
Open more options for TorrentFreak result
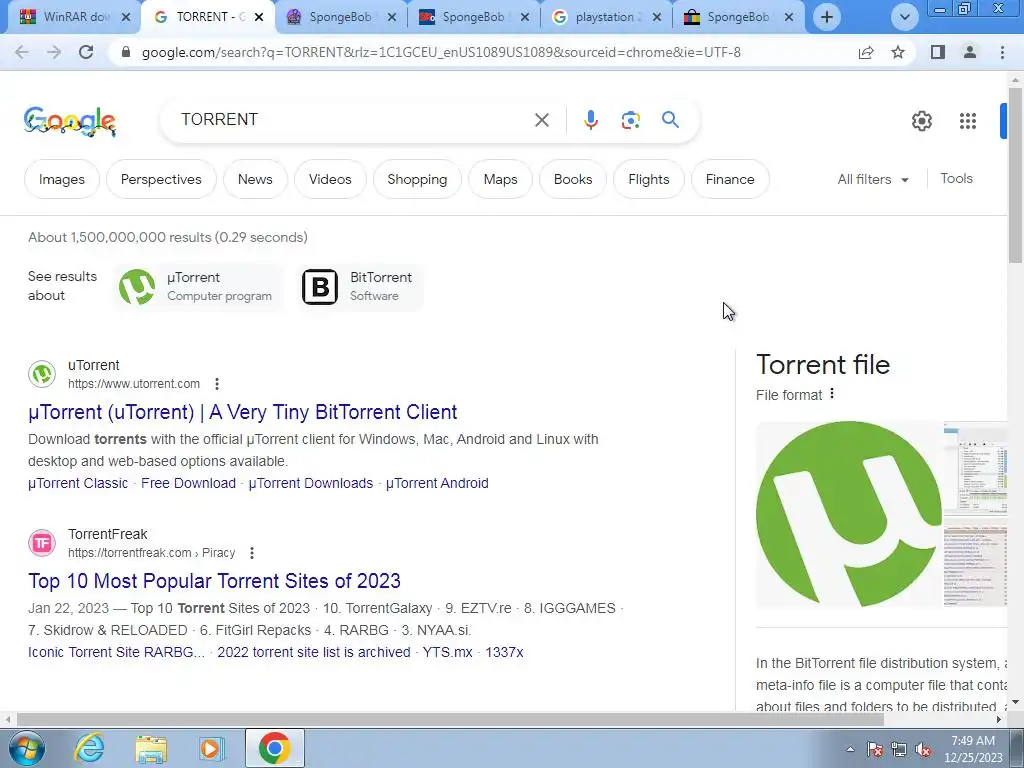pyautogui.click(x=251, y=553)
